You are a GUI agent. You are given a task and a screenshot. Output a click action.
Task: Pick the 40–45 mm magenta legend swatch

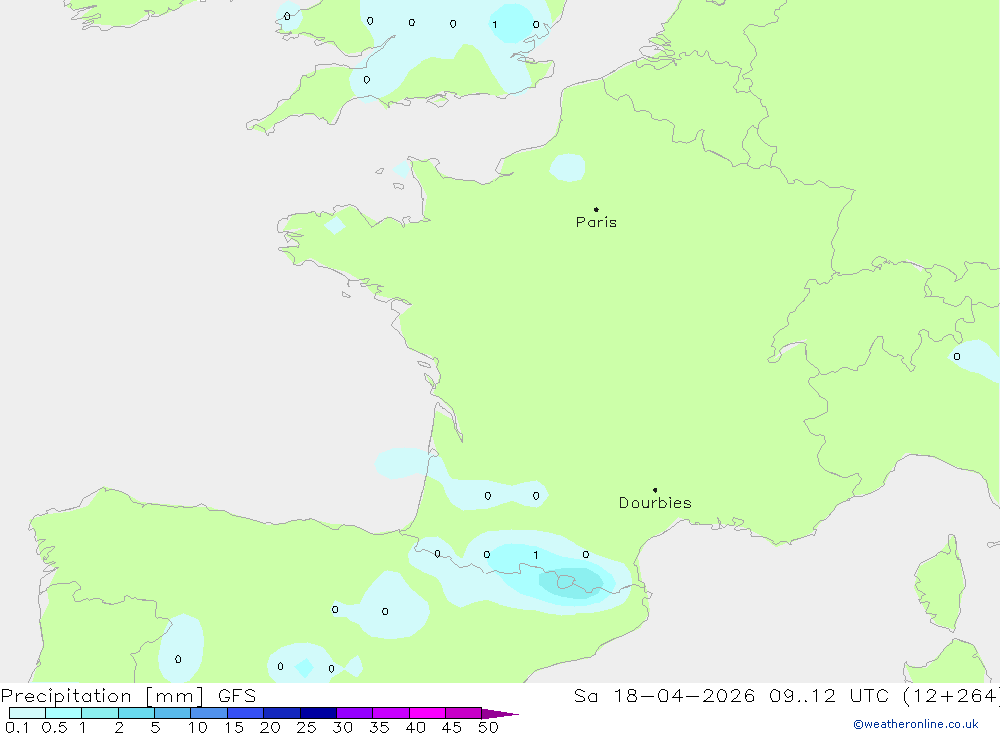(x=427, y=713)
